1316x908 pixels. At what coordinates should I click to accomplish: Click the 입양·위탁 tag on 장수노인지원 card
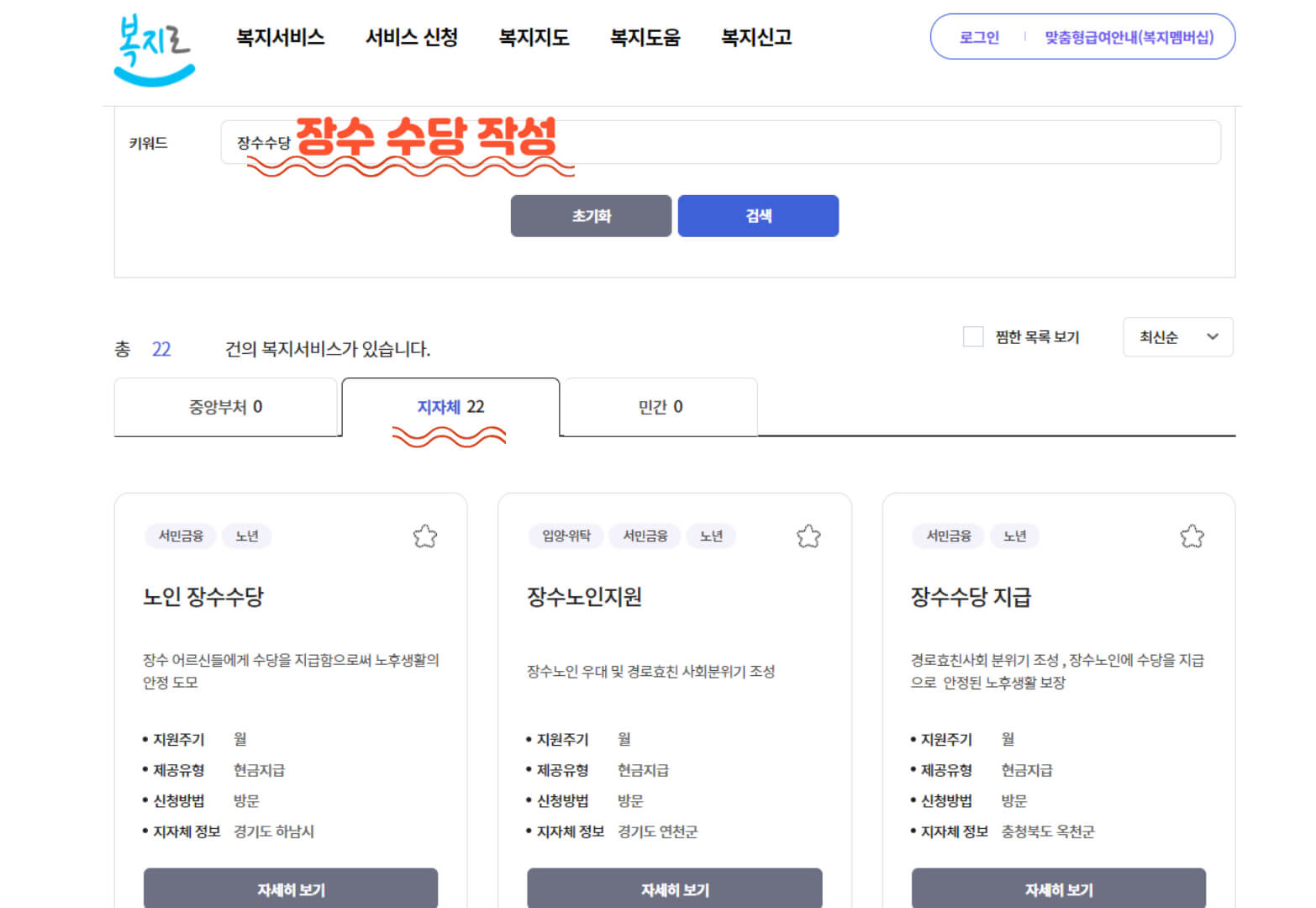tap(565, 536)
